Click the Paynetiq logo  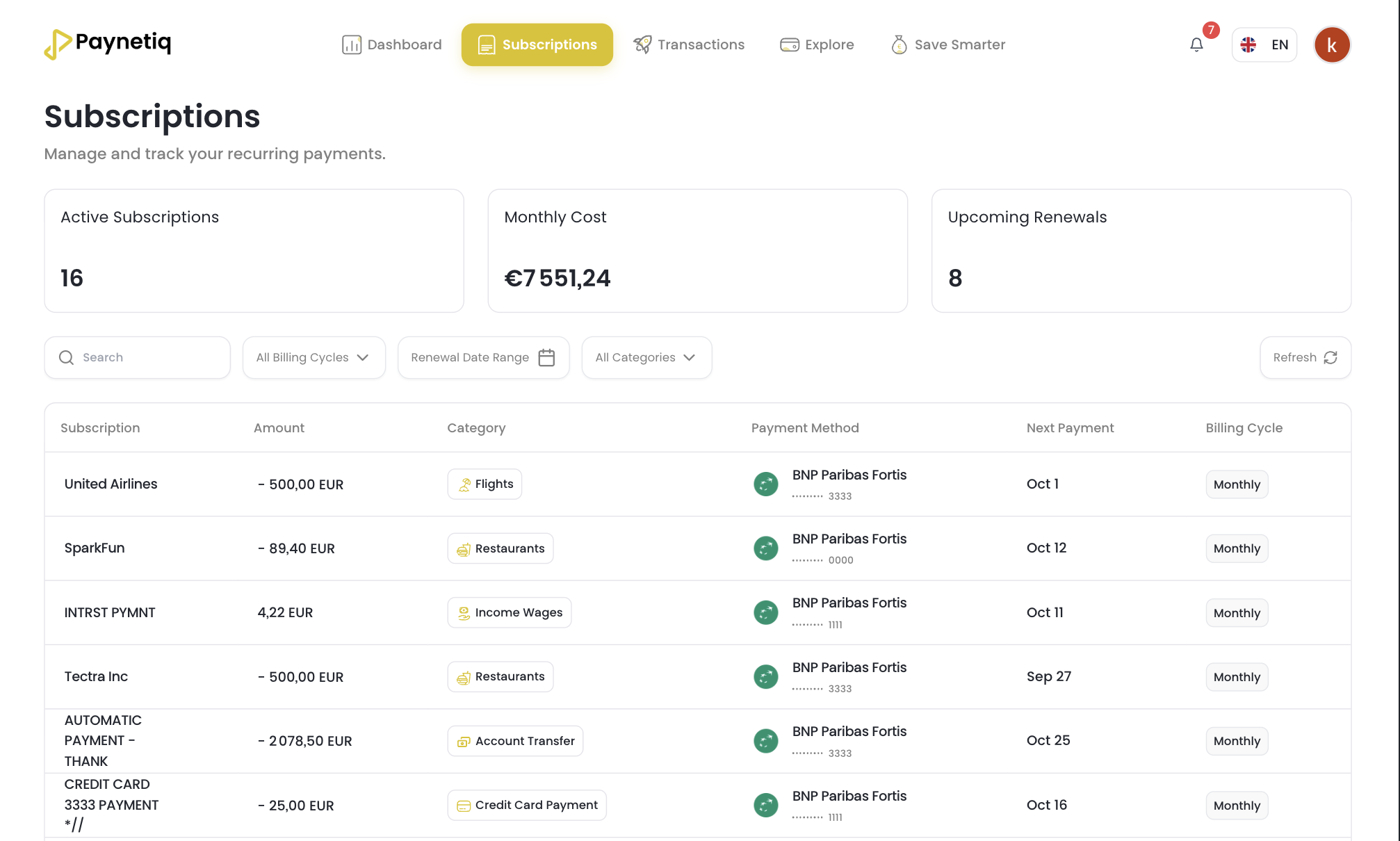[107, 44]
